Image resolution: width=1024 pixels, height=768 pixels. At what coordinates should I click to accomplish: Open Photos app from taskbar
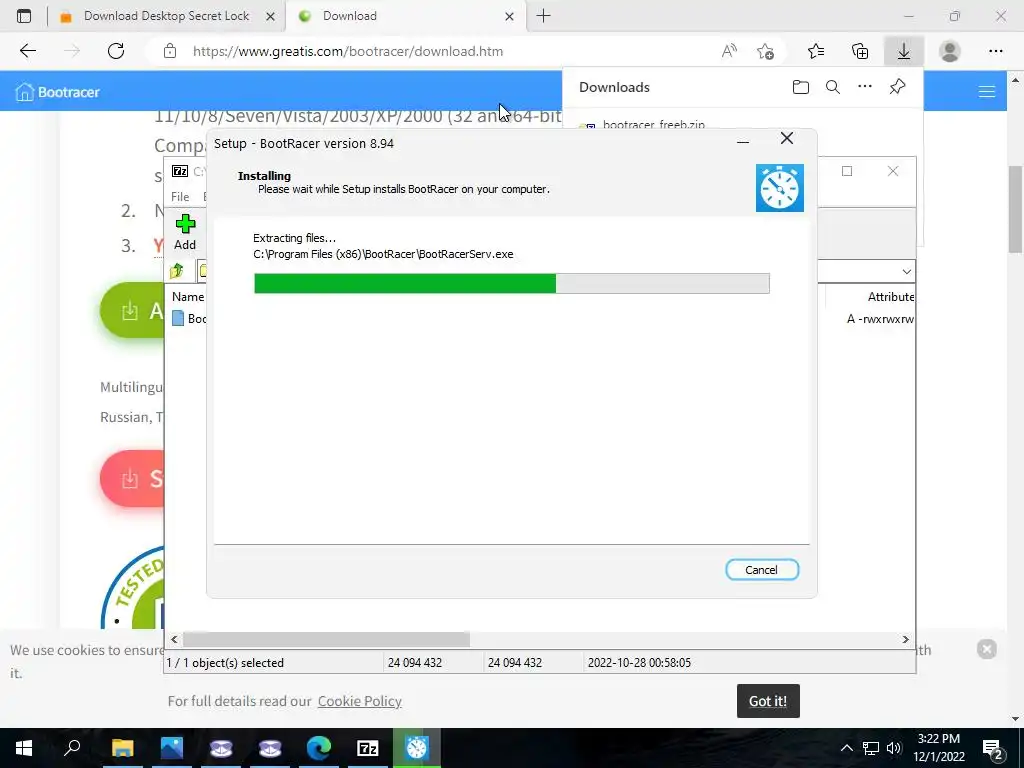[x=172, y=748]
